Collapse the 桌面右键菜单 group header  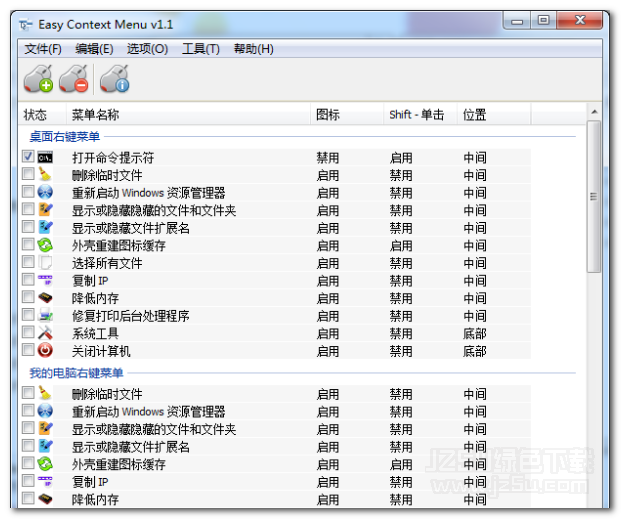click(65, 137)
